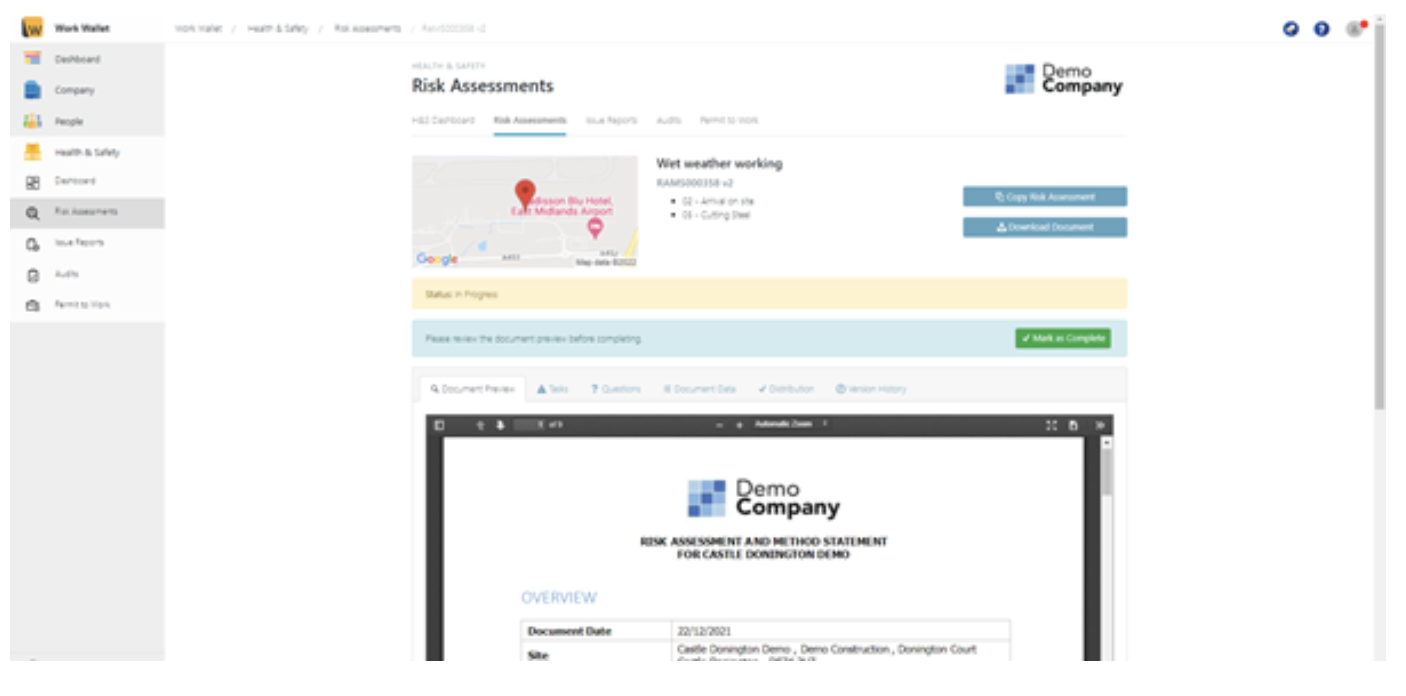
Task: Click the red map pin marker
Action: (525, 194)
